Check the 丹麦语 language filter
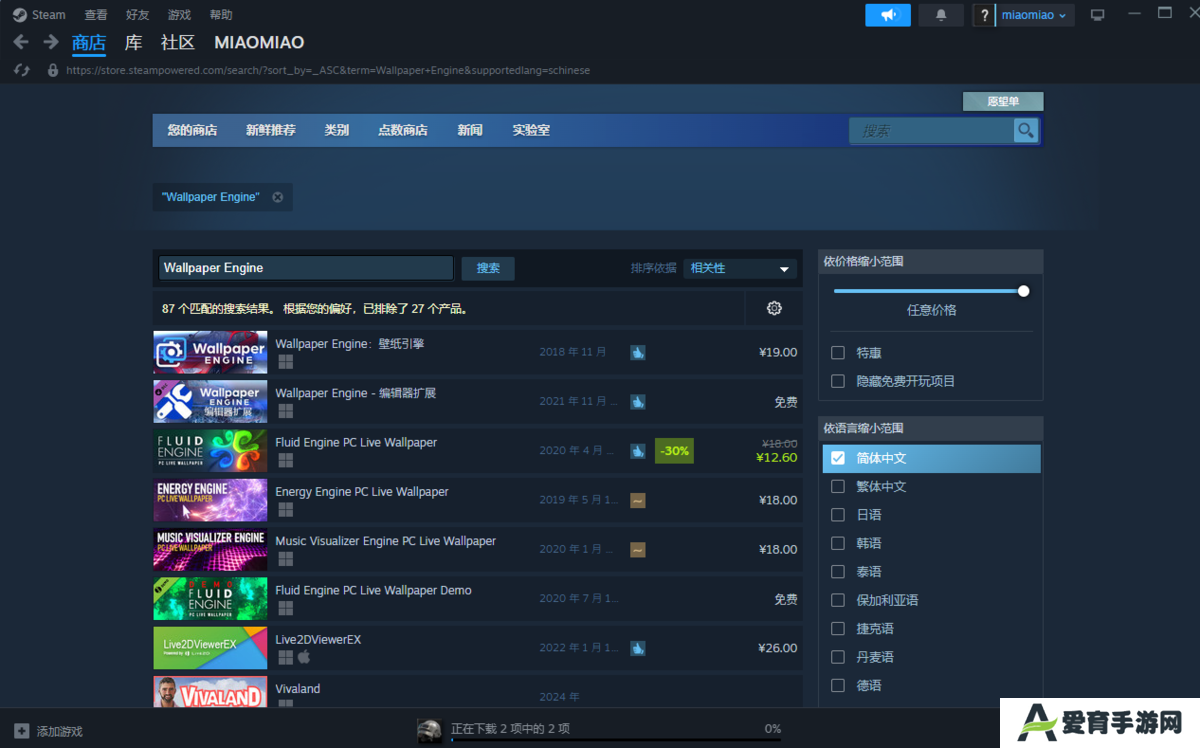Viewport: 1200px width, 748px height. pyautogui.click(x=838, y=657)
